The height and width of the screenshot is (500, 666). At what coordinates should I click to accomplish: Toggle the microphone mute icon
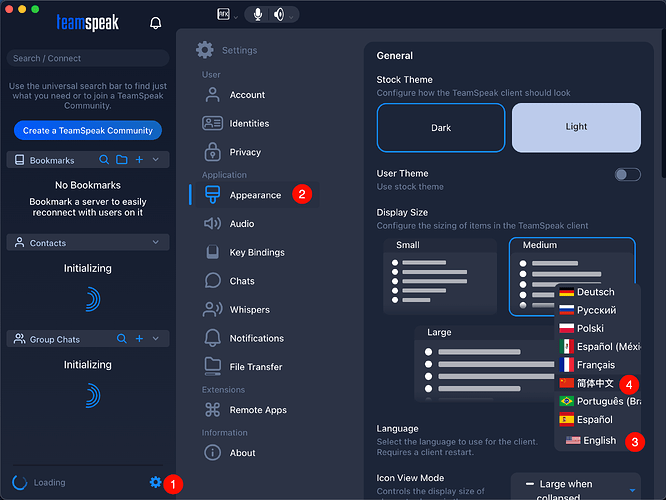257,14
